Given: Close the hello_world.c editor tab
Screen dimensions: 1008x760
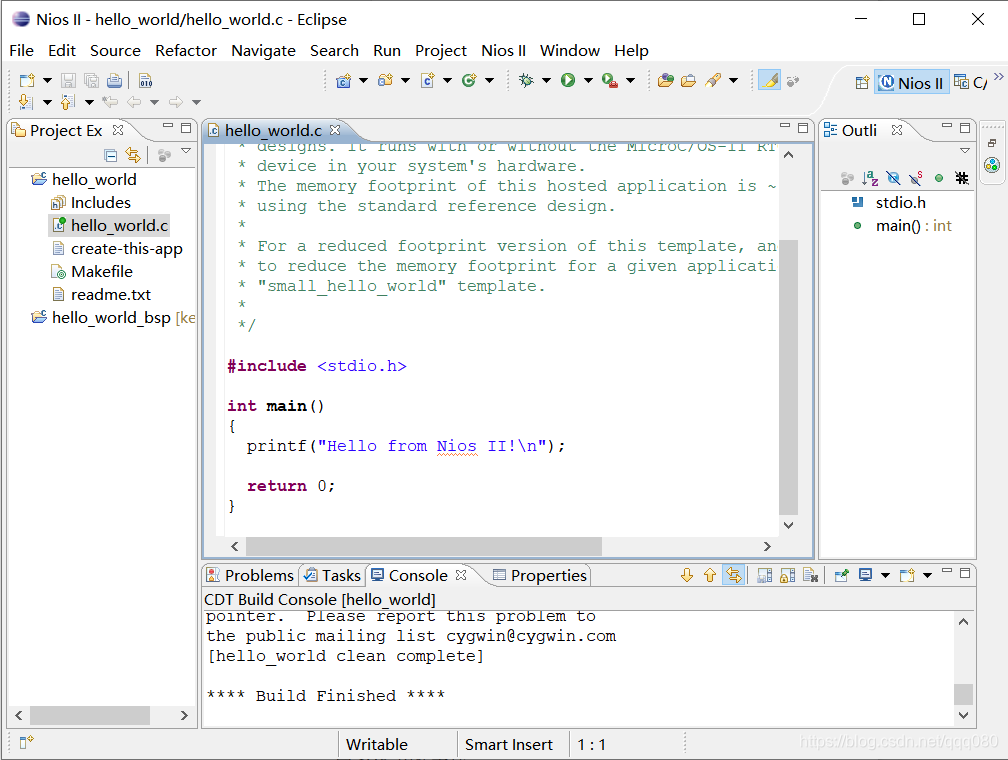Looking at the screenshot, I should 335,130.
